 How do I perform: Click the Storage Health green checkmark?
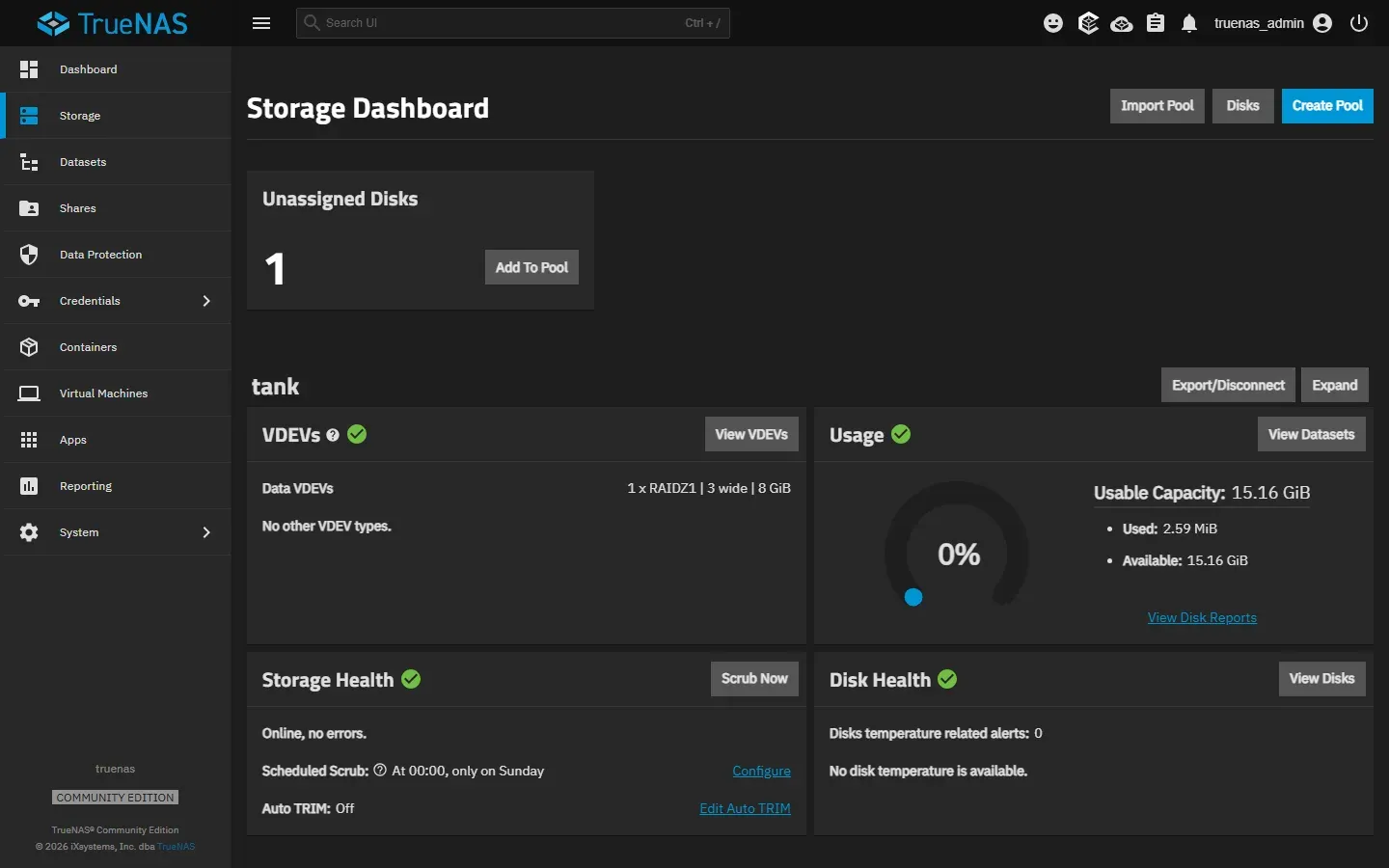pyautogui.click(x=411, y=679)
